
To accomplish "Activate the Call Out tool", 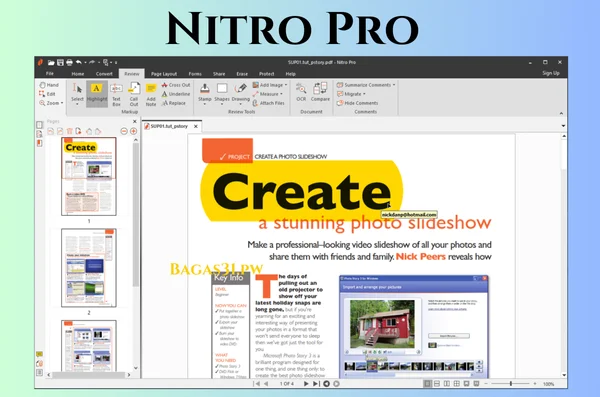I will click(134, 94).
